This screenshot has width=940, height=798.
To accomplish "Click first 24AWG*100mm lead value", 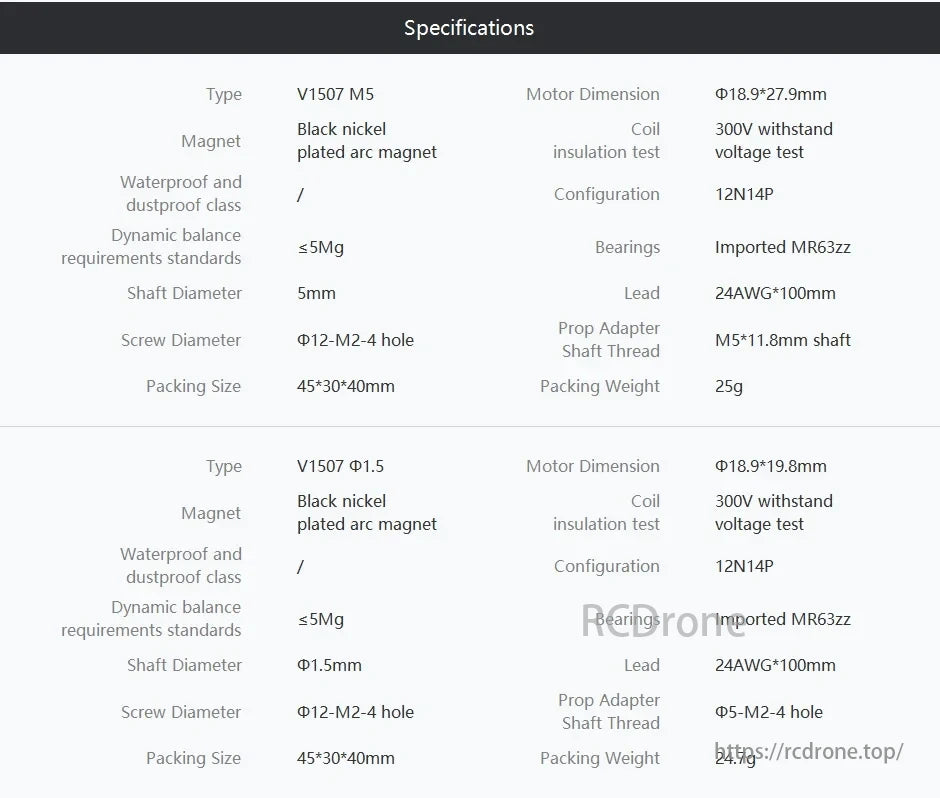I will click(x=774, y=293).
